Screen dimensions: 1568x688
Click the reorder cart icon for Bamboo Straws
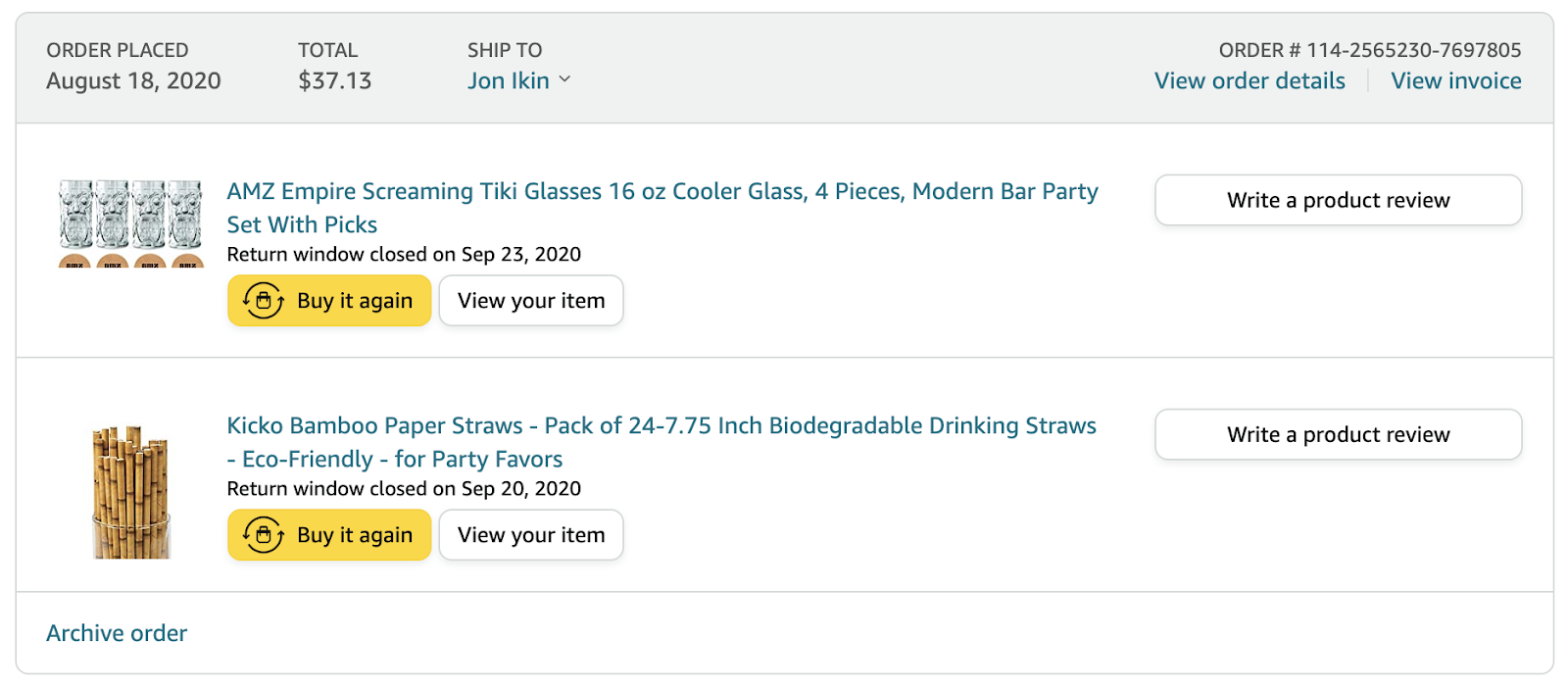tap(263, 535)
